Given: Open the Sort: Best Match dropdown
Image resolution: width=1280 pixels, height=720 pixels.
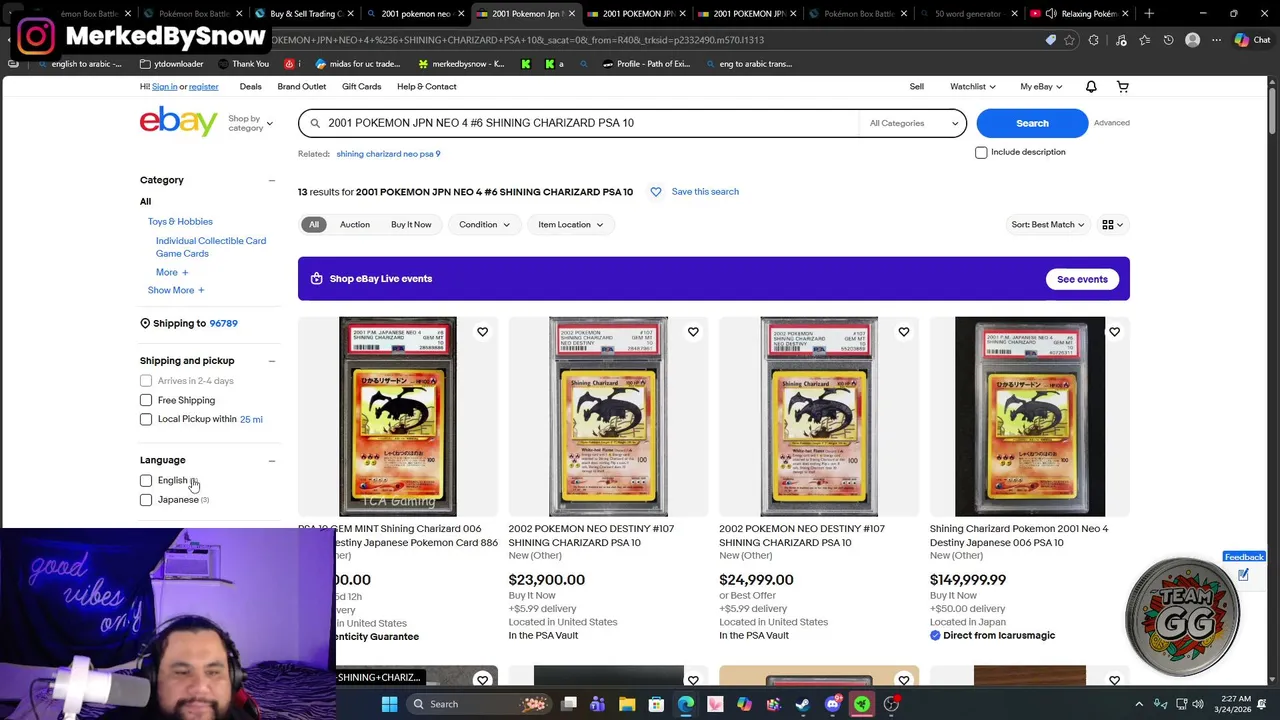Looking at the screenshot, I should pos(1047,225).
